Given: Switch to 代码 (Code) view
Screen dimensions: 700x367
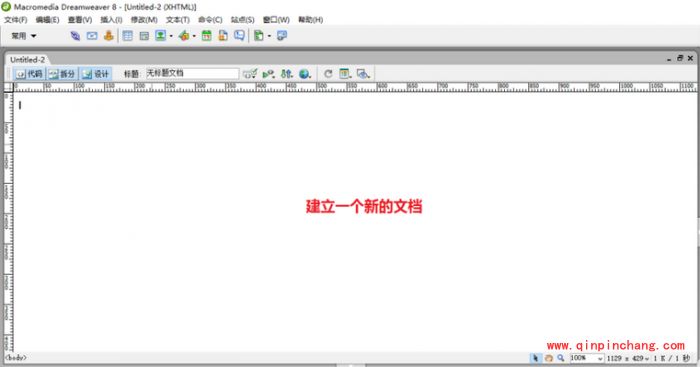Looking at the screenshot, I should pyautogui.click(x=29, y=74).
